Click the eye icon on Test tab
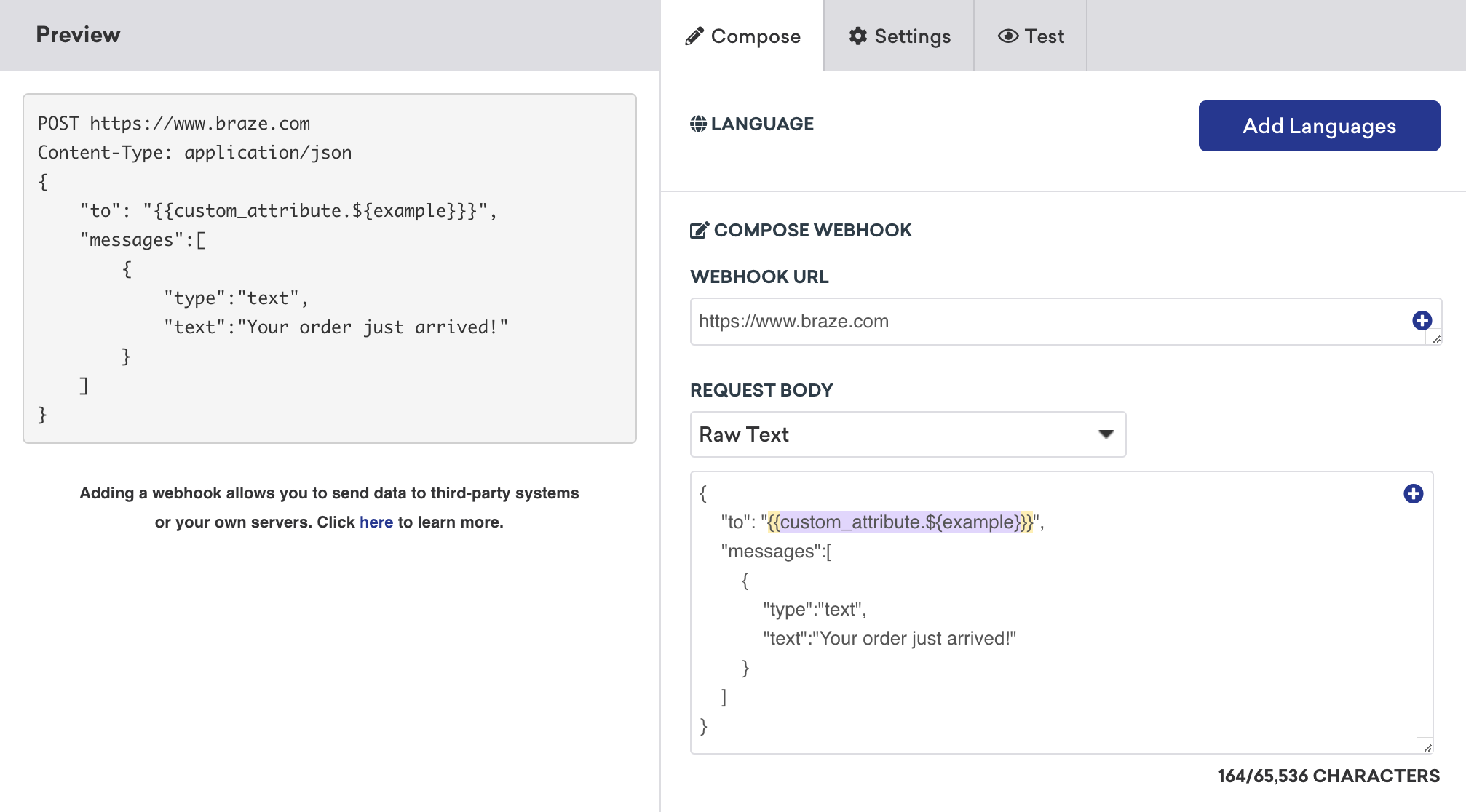This screenshot has height=812, width=1466. pyautogui.click(x=1008, y=36)
